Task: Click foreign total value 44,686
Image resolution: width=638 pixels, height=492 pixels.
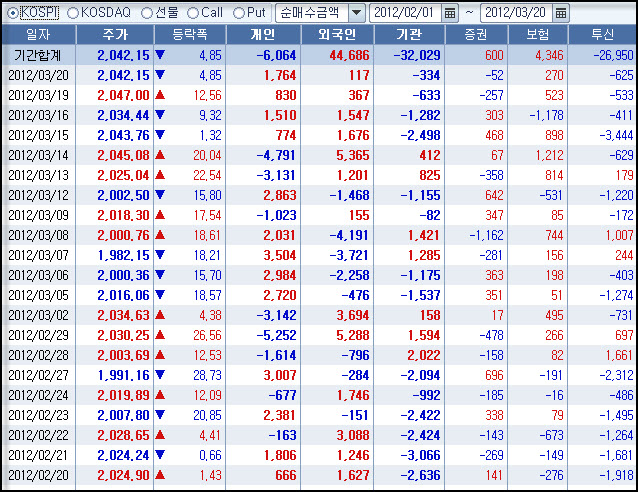Action: coord(350,55)
